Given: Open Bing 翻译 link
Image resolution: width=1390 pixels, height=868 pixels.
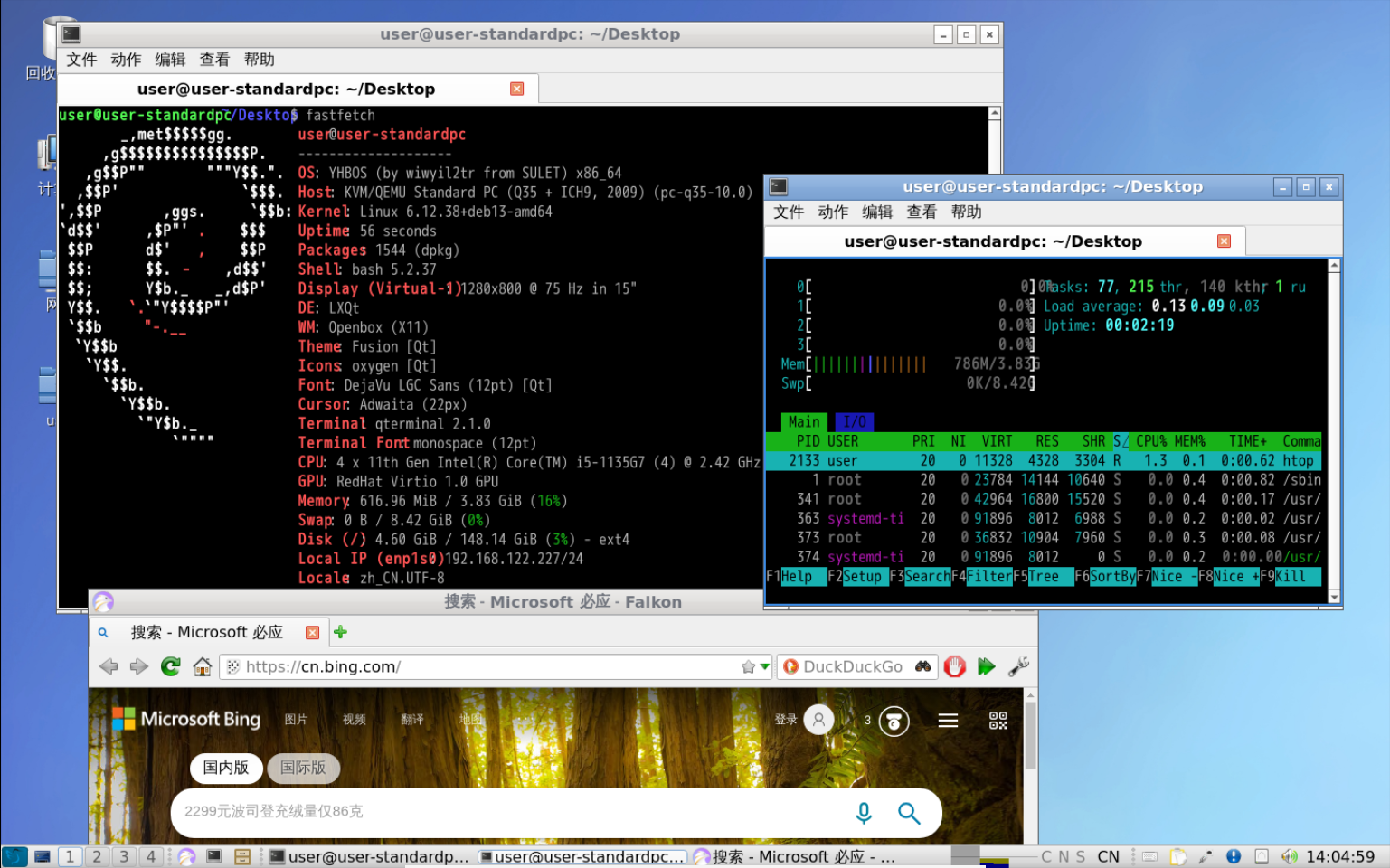Looking at the screenshot, I should point(412,720).
